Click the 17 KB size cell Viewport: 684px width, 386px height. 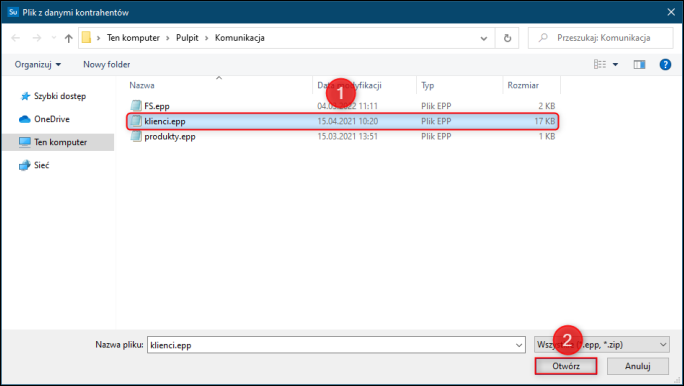tap(544, 121)
